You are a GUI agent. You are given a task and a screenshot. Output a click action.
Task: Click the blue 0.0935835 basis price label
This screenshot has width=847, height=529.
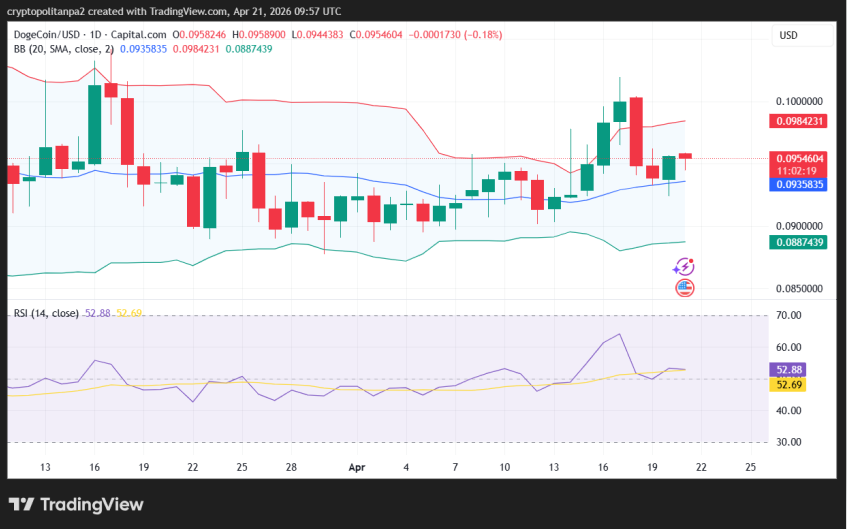coord(800,185)
